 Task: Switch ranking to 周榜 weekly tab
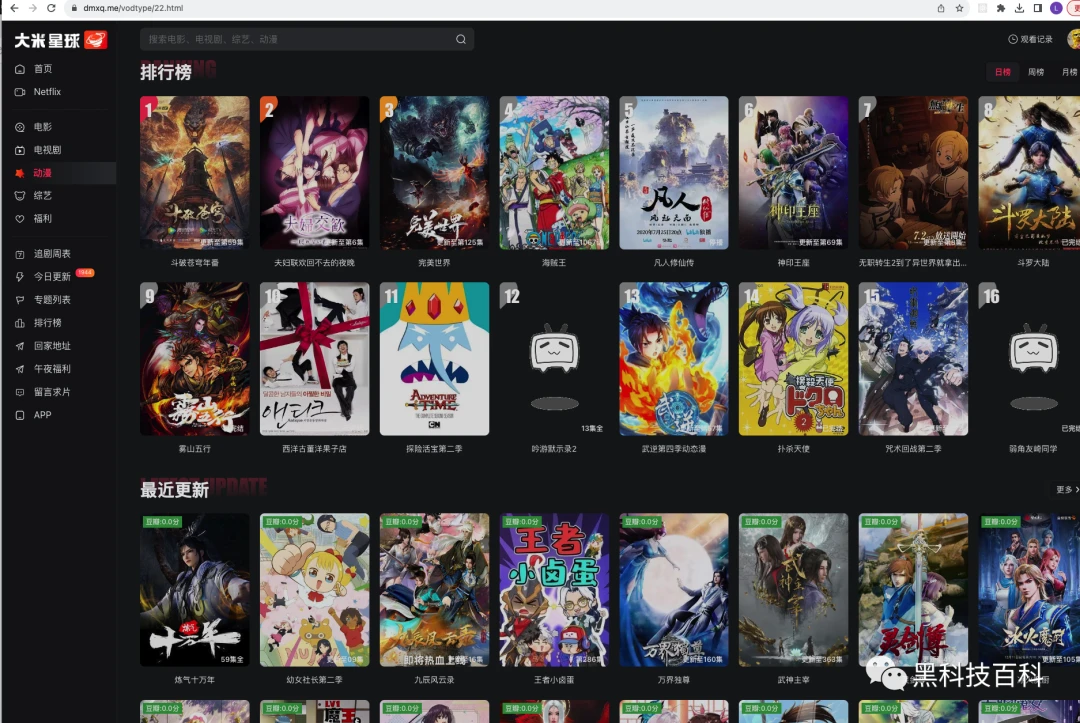(x=1036, y=72)
